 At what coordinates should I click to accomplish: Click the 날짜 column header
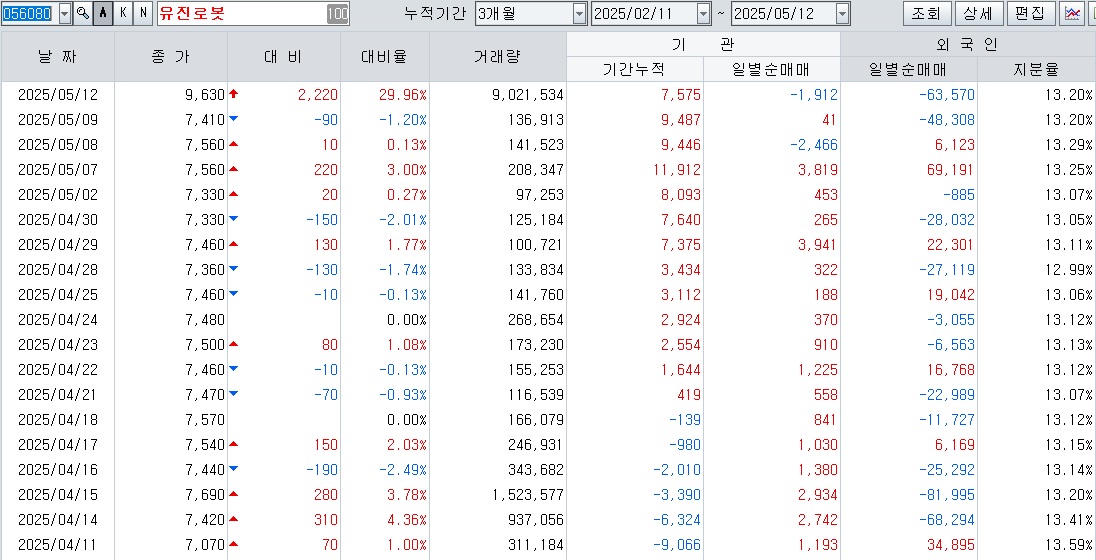[x=57, y=57]
